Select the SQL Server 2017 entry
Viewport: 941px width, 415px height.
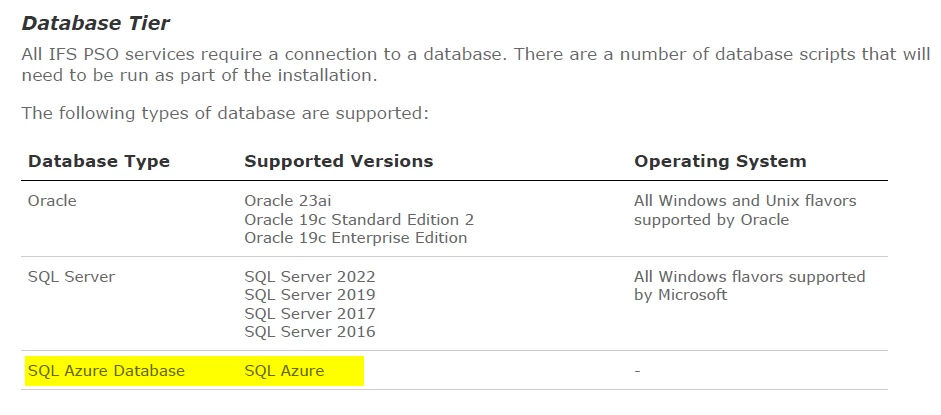coord(310,313)
